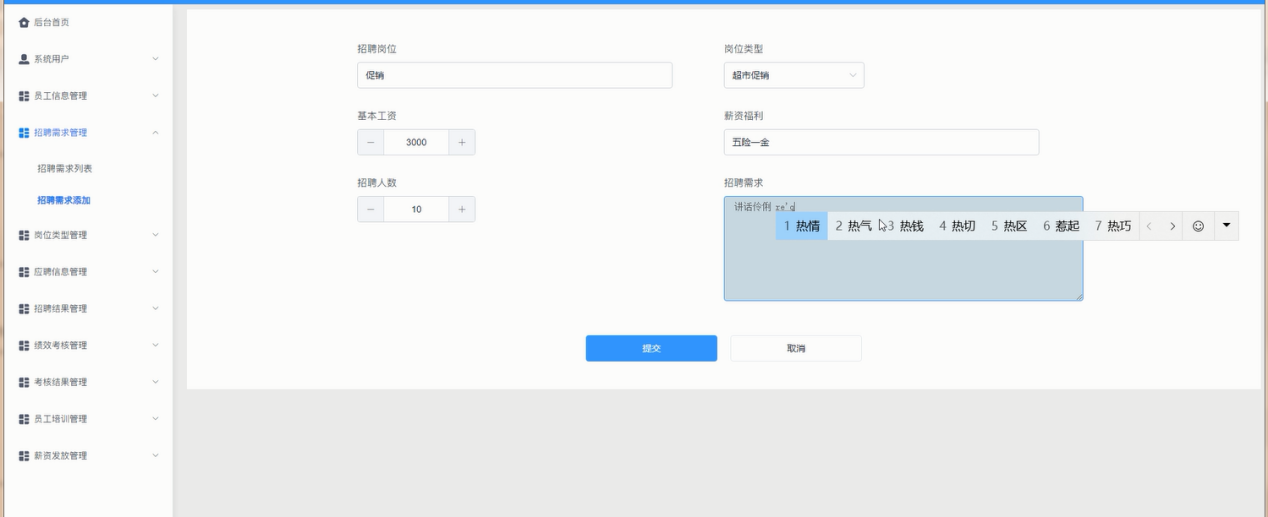Screen dimensions: 1268x517
Task: Click the user icon beside 系统用户
Action: point(25,59)
